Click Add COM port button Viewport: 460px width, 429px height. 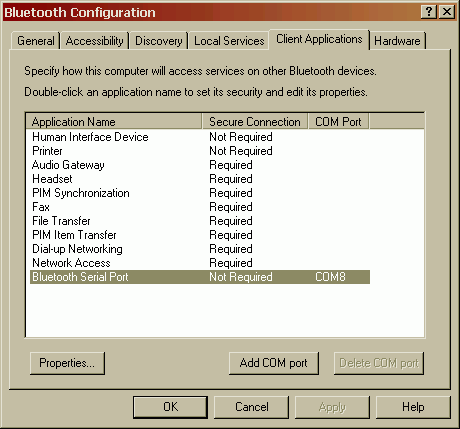(274, 363)
